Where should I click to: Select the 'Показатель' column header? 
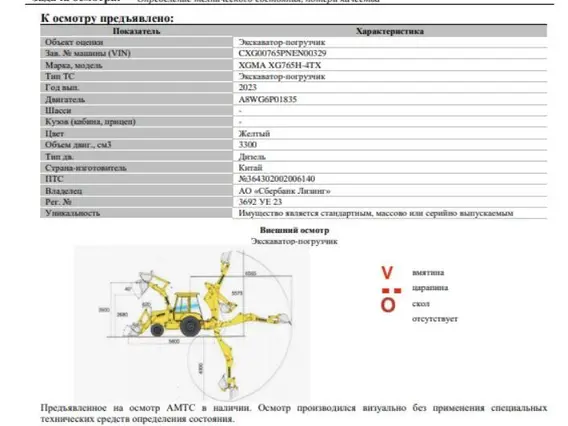pyautogui.click(x=136, y=31)
